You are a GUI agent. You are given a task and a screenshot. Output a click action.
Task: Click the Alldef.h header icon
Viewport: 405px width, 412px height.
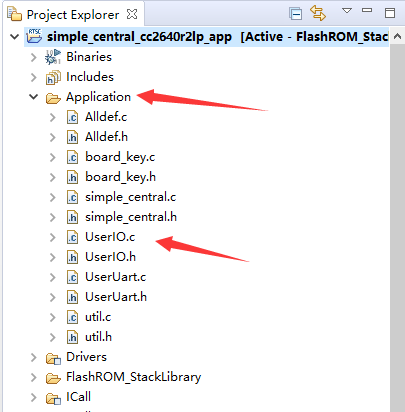(x=72, y=137)
